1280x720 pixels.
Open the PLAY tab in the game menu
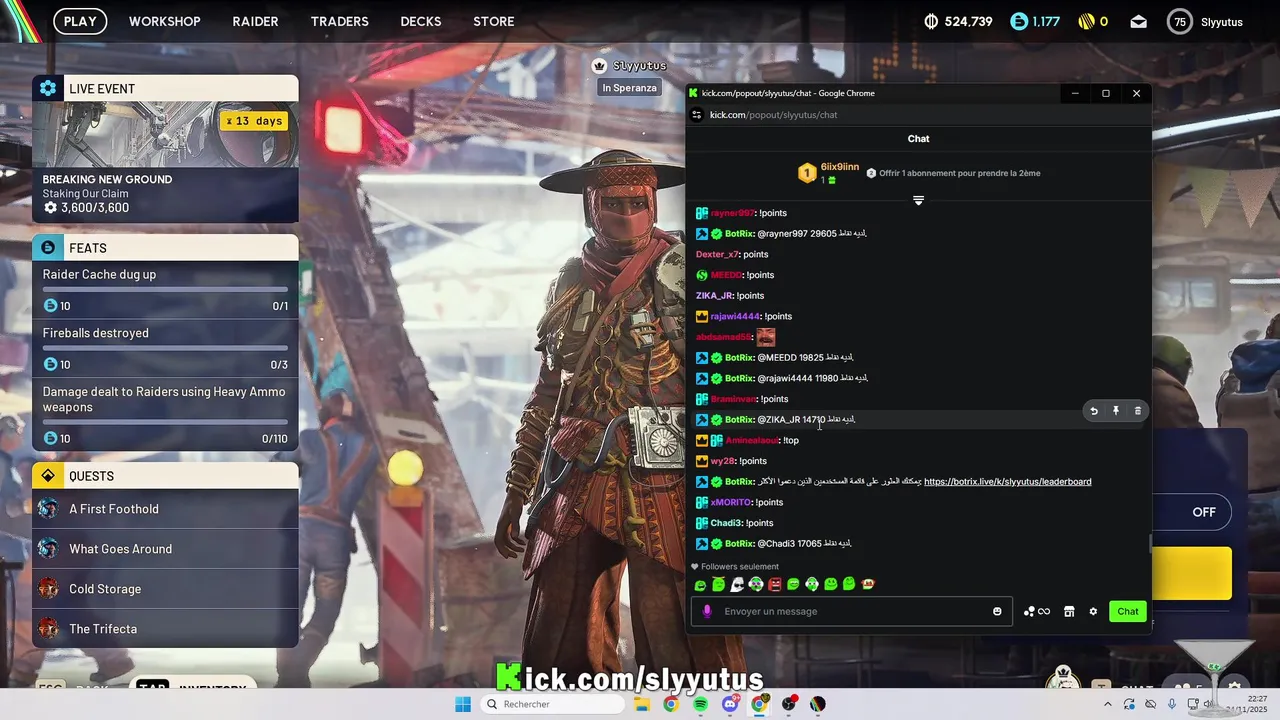[80, 21]
